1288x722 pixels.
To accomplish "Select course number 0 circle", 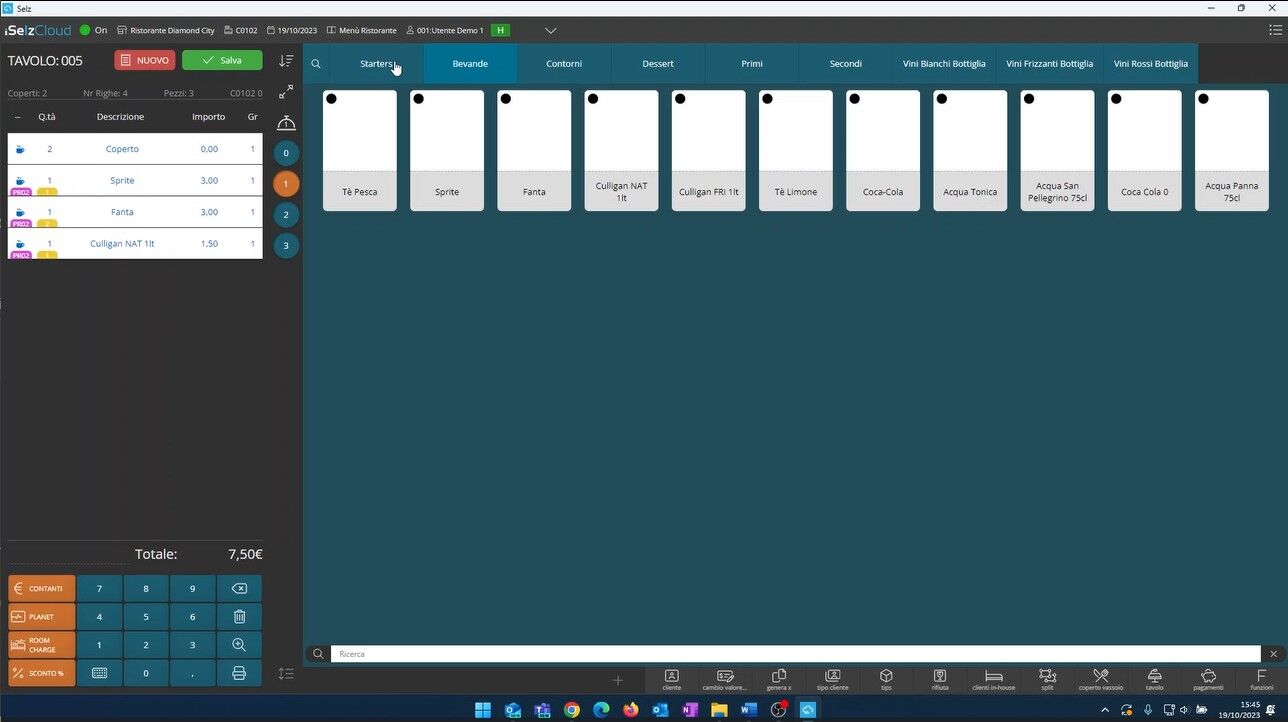I will point(286,153).
